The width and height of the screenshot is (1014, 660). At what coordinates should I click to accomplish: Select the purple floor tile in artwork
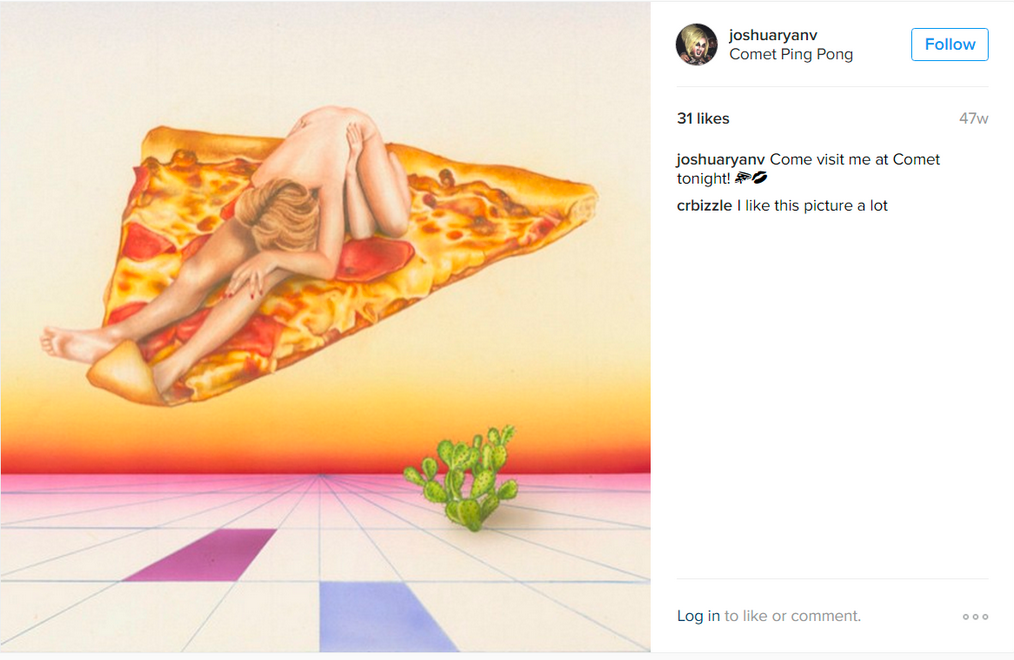tap(200, 555)
